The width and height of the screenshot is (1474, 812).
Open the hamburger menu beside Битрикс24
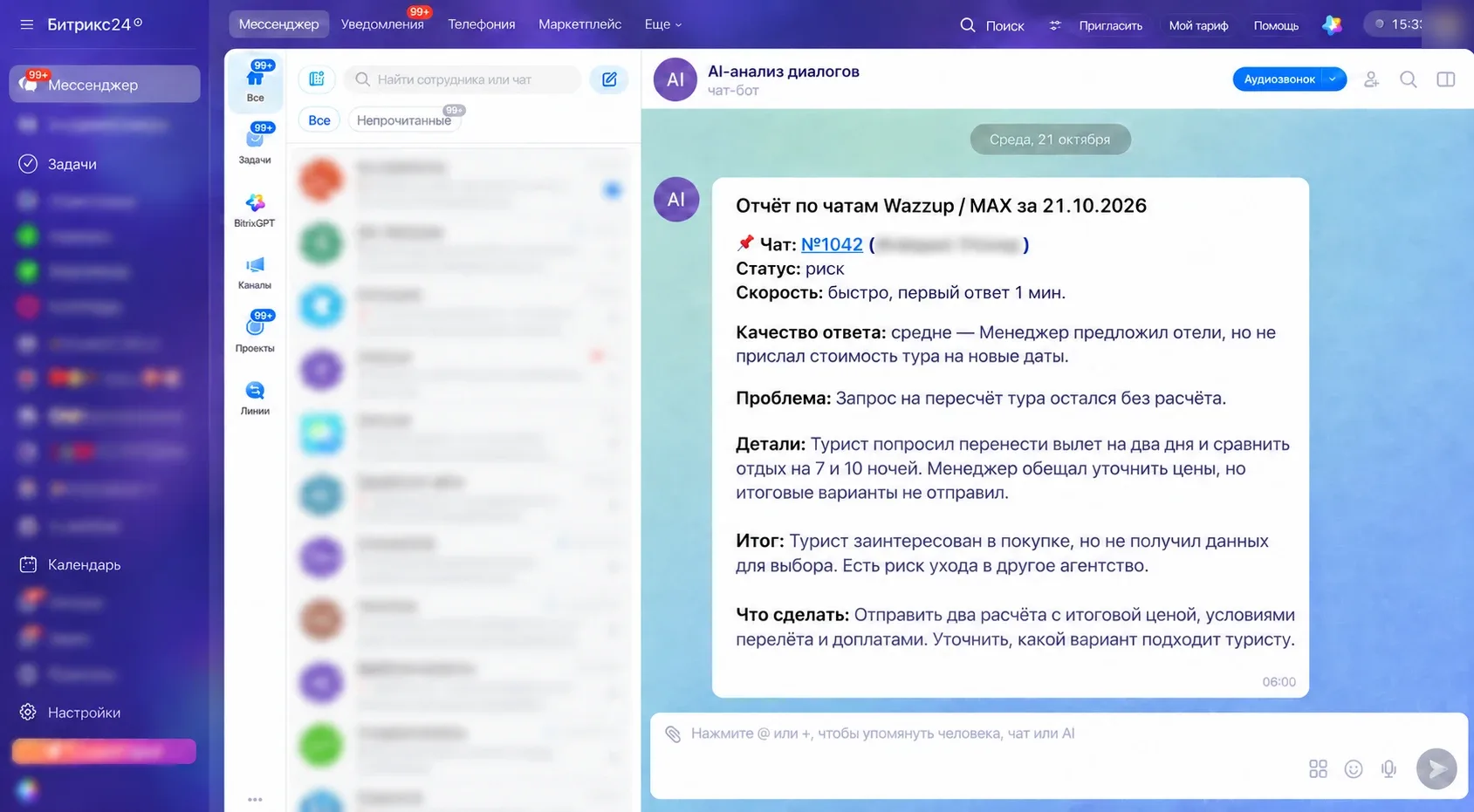(27, 24)
